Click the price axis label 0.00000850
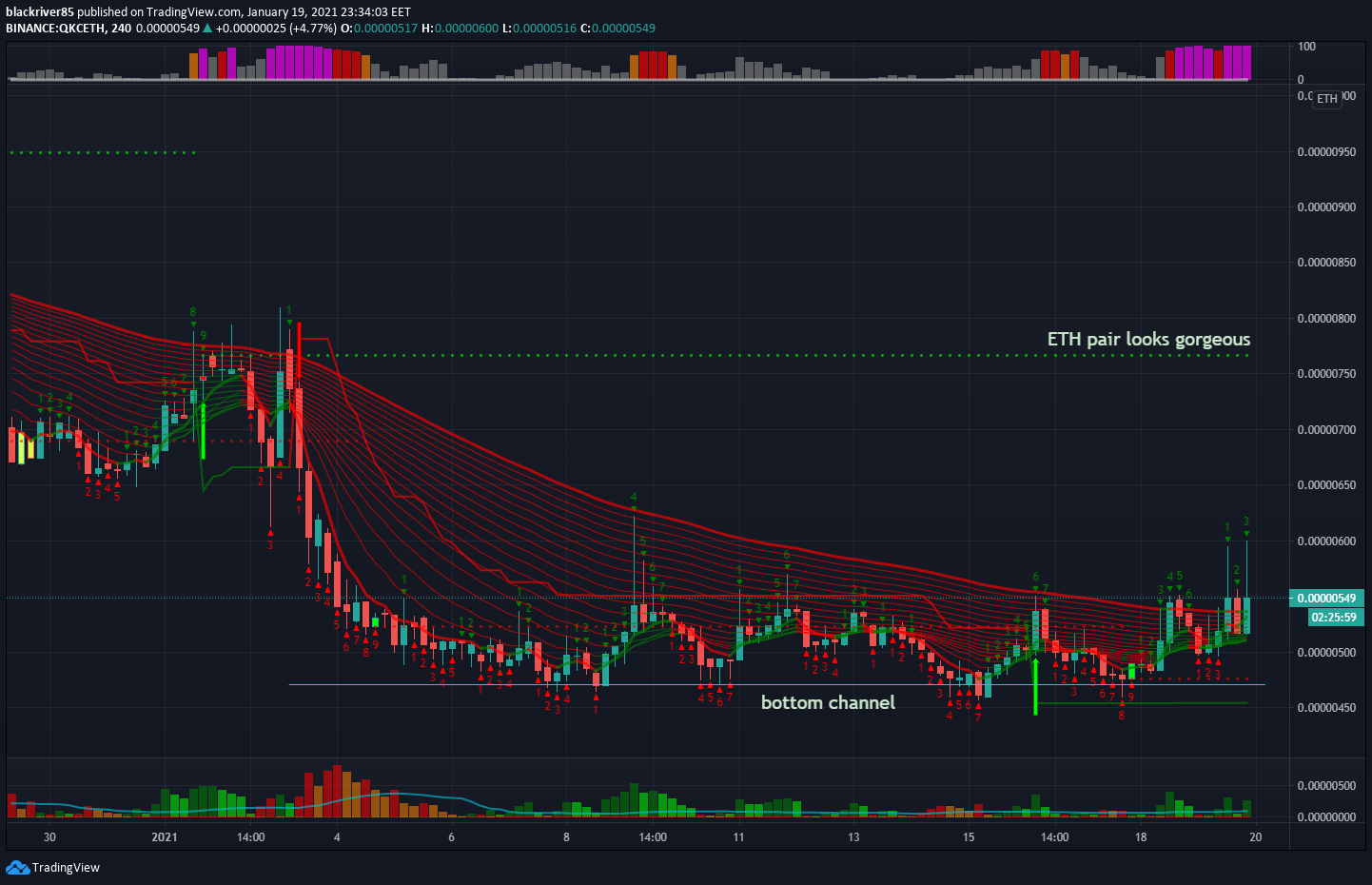 coord(1326,263)
